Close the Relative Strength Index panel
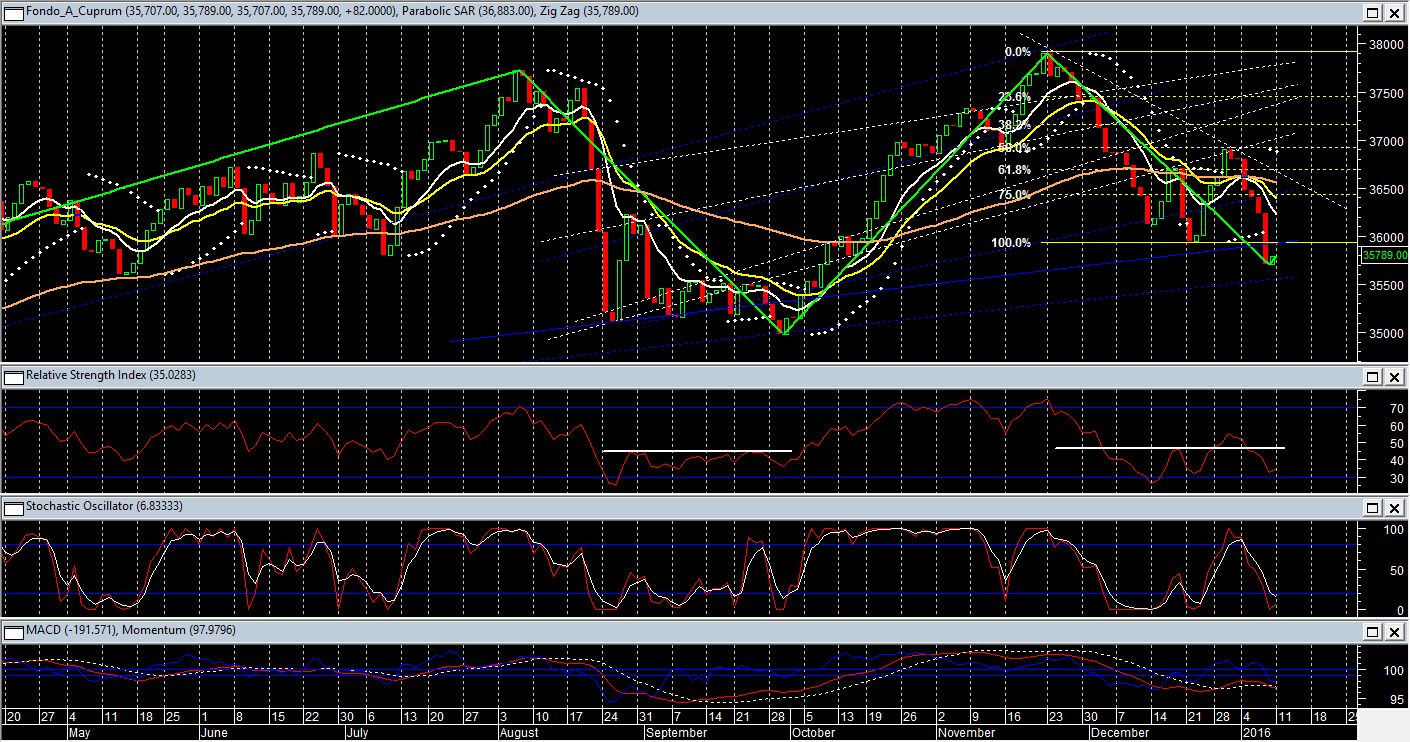The height and width of the screenshot is (742, 1410). [1394, 376]
